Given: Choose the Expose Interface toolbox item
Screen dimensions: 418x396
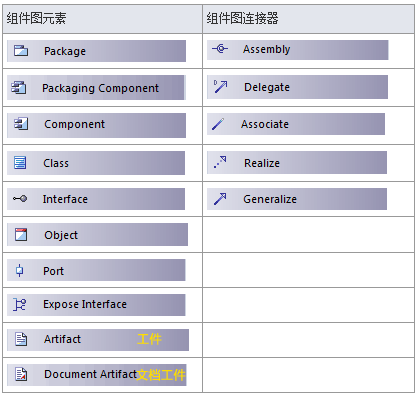Looking at the screenshot, I should pos(96,305).
